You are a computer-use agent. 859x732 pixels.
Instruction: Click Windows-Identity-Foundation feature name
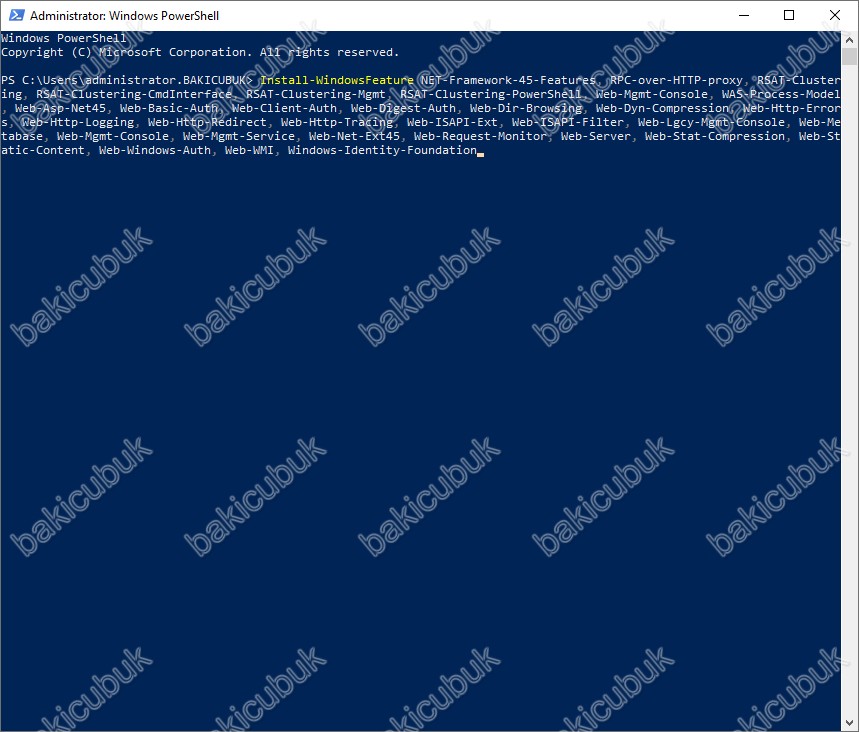pyautogui.click(x=382, y=150)
